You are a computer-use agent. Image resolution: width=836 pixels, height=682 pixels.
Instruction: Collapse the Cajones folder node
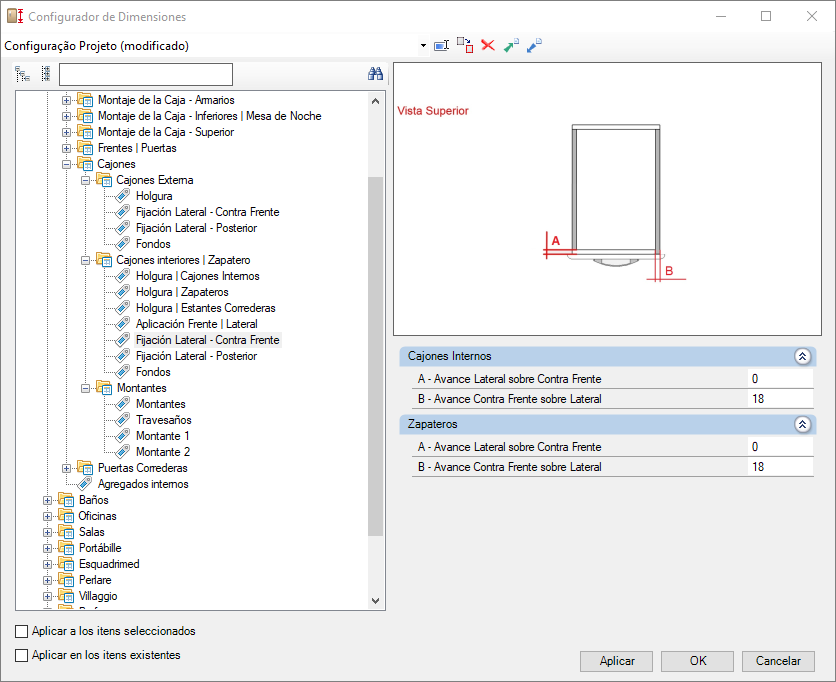(66, 164)
